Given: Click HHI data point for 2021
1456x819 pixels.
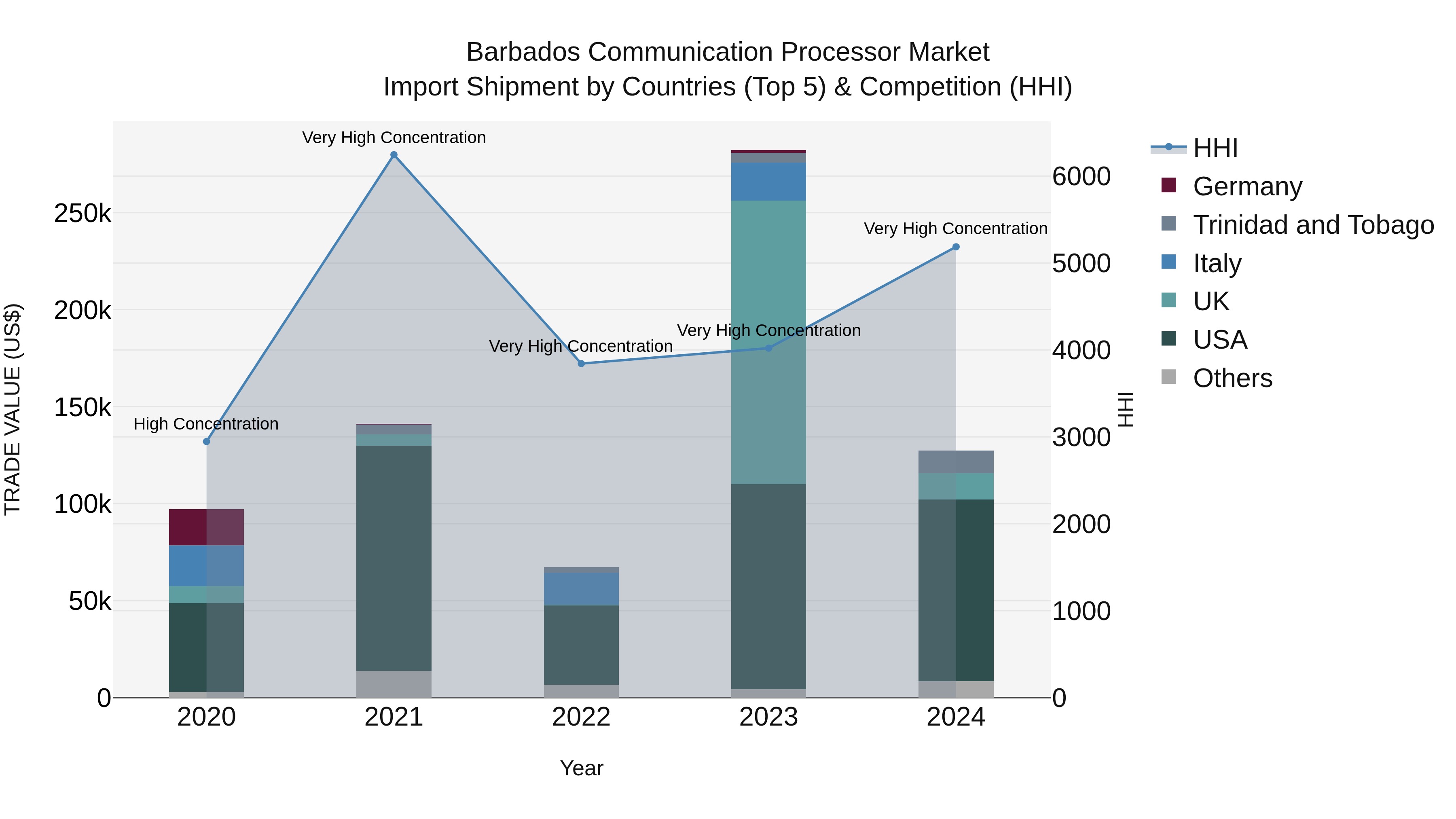Looking at the screenshot, I should tap(394, 155).
